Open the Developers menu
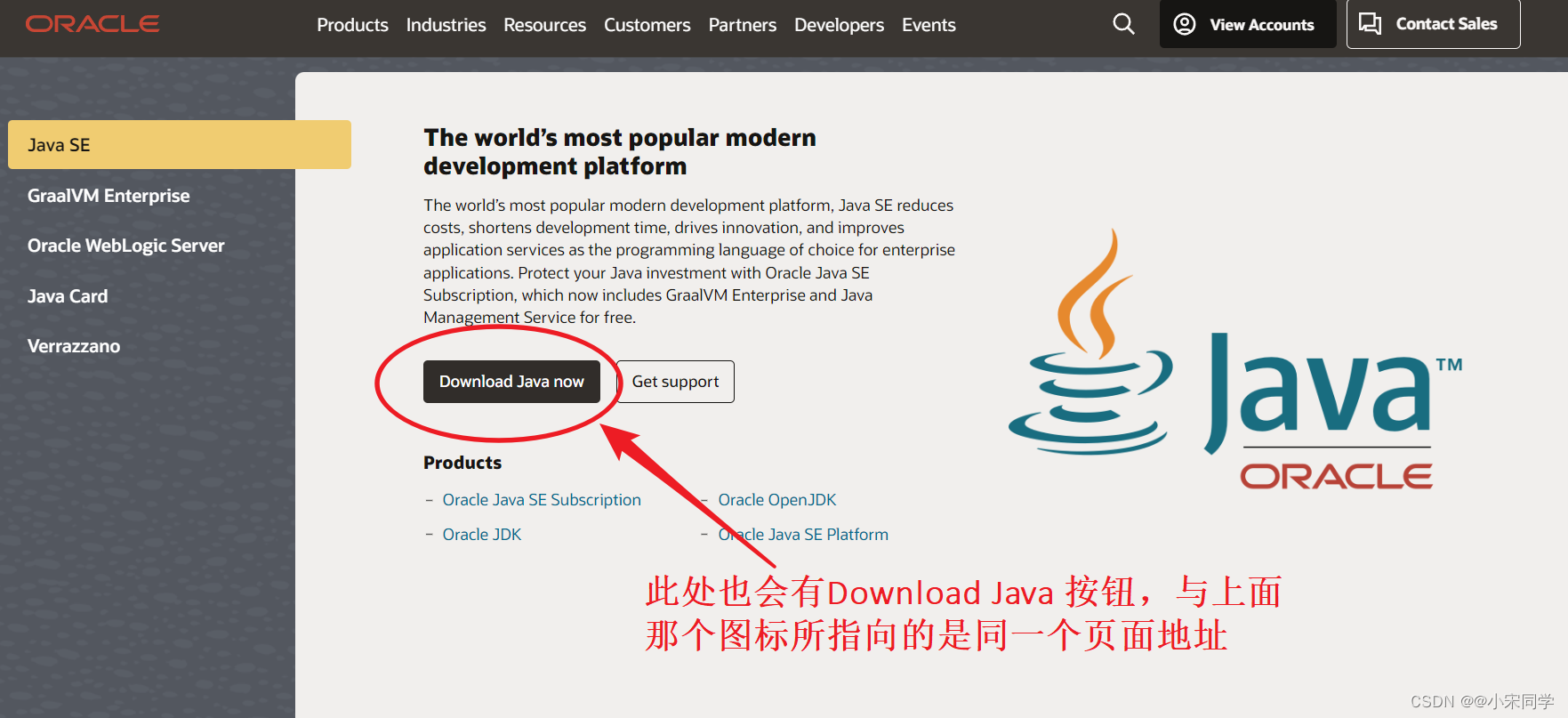 [x=839, y=25]
